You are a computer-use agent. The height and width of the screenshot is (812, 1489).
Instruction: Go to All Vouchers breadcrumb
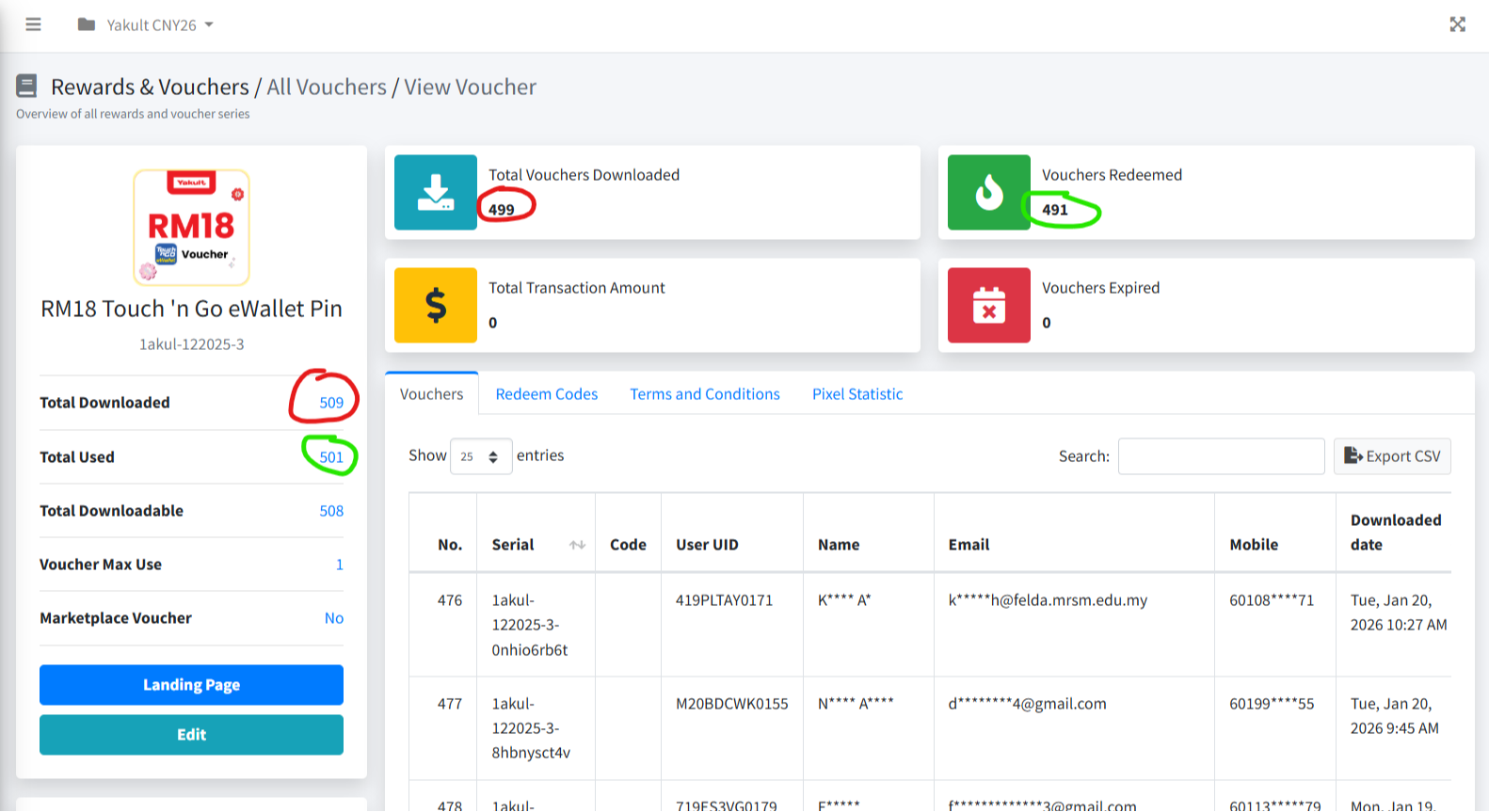pyautogui.click(x=327, y=87)
